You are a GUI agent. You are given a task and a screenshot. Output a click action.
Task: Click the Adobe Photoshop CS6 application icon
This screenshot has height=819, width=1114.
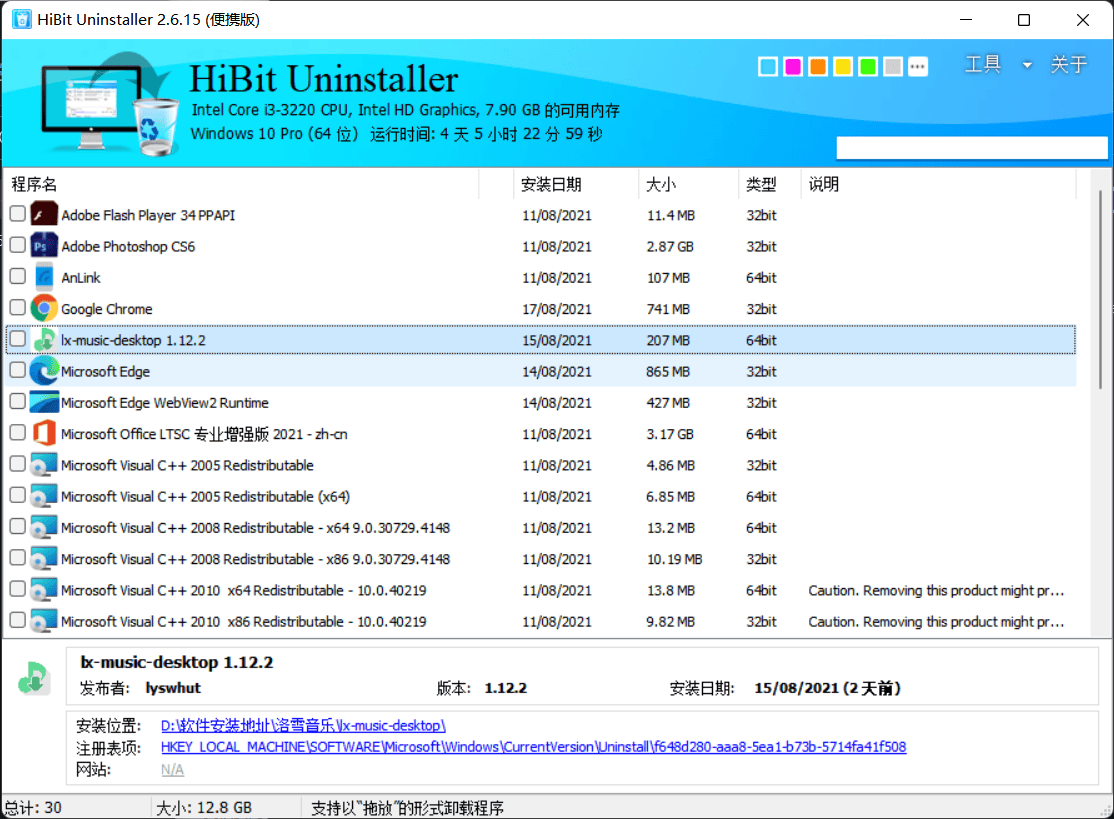(x=43, y=245)
